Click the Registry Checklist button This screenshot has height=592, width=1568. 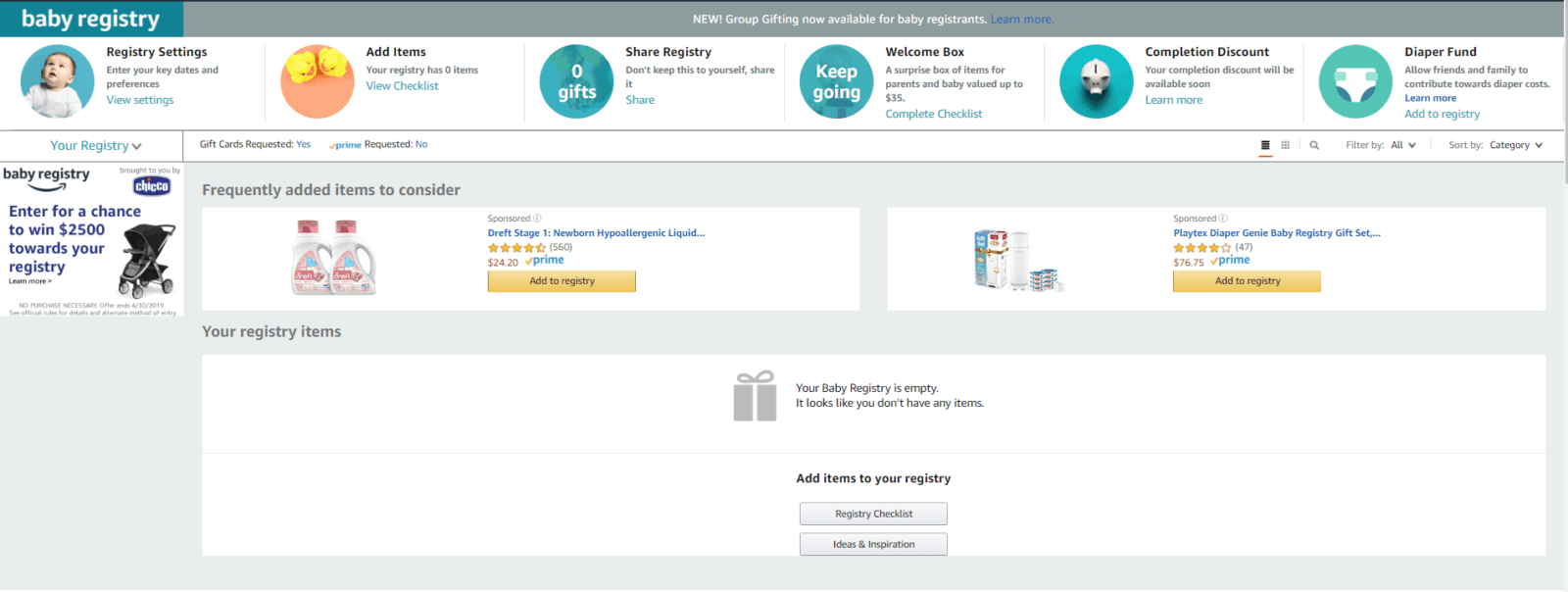[873, 514]
